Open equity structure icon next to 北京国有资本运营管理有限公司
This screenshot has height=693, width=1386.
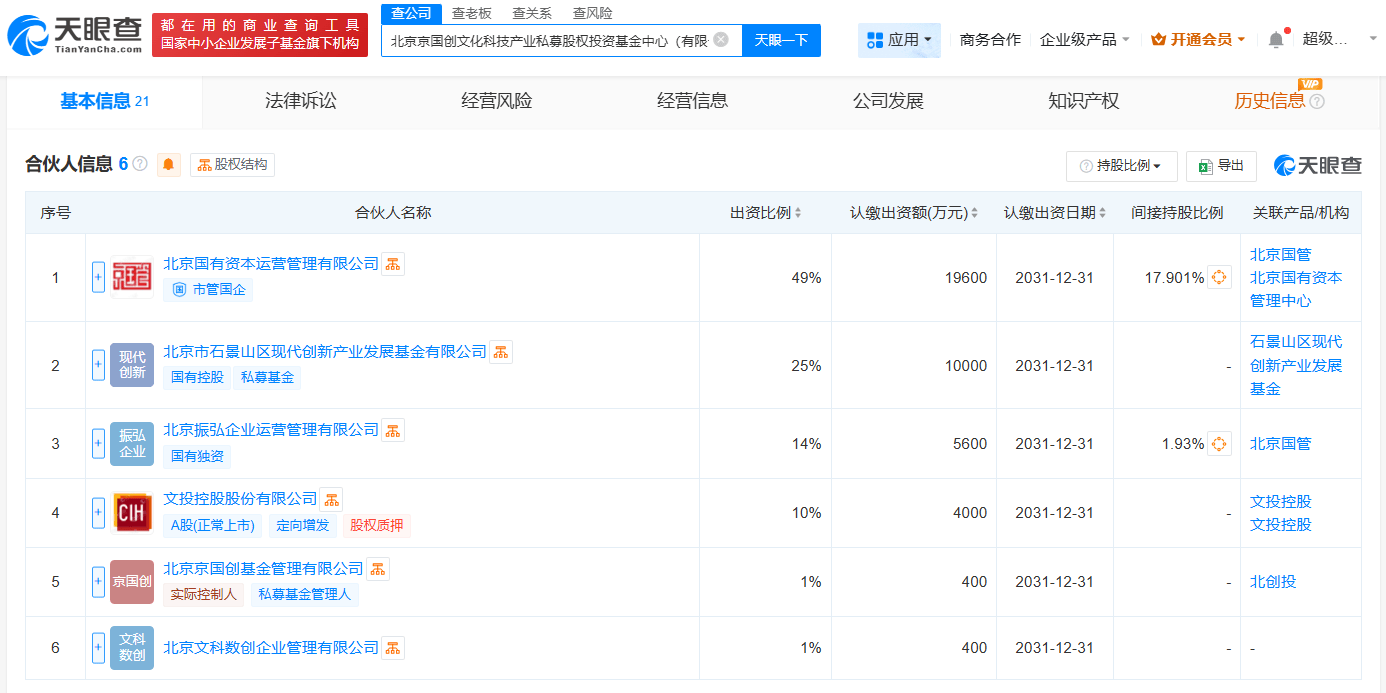click(393, 264)
